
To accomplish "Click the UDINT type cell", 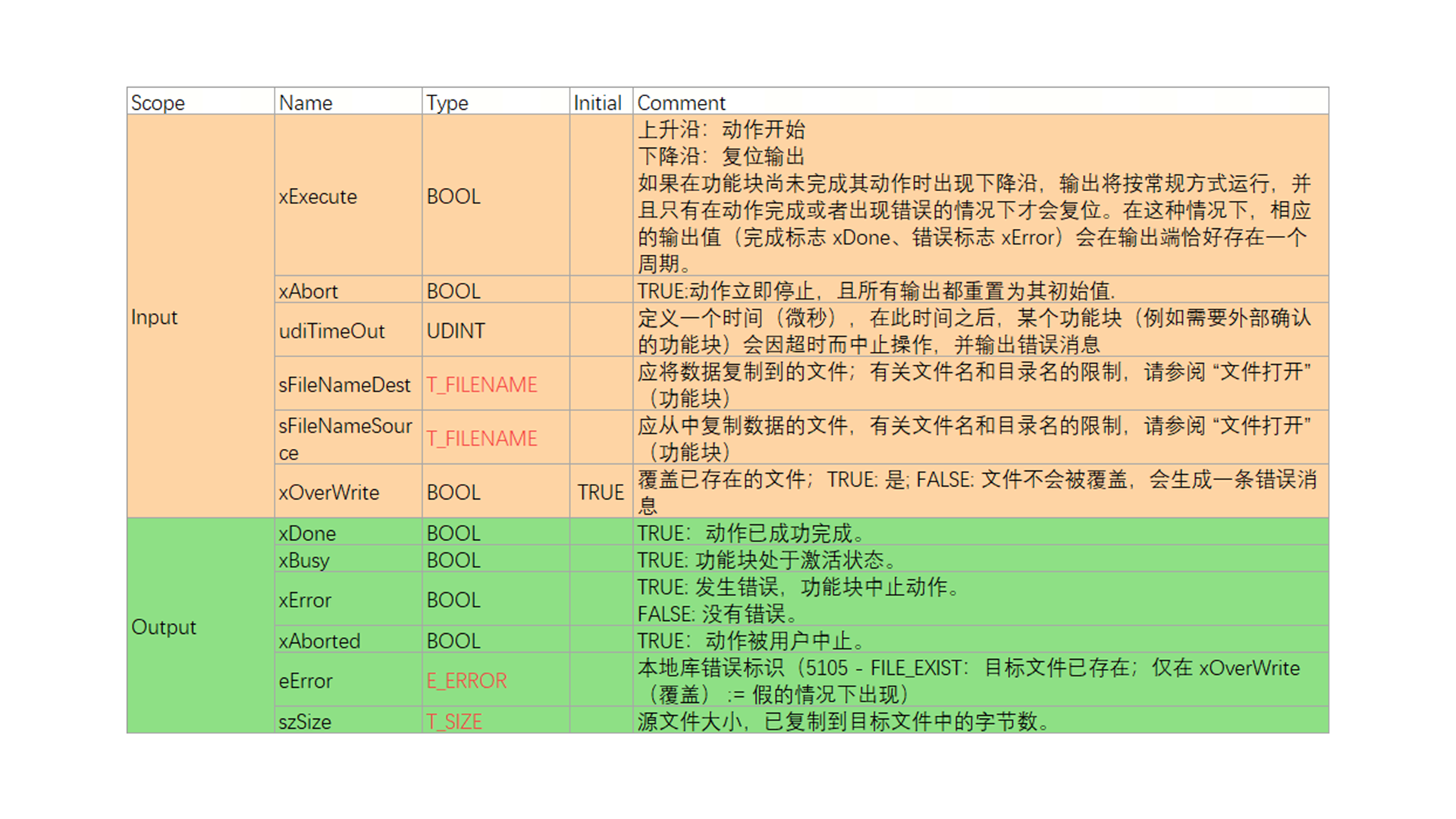I will [x=455, y=331].
